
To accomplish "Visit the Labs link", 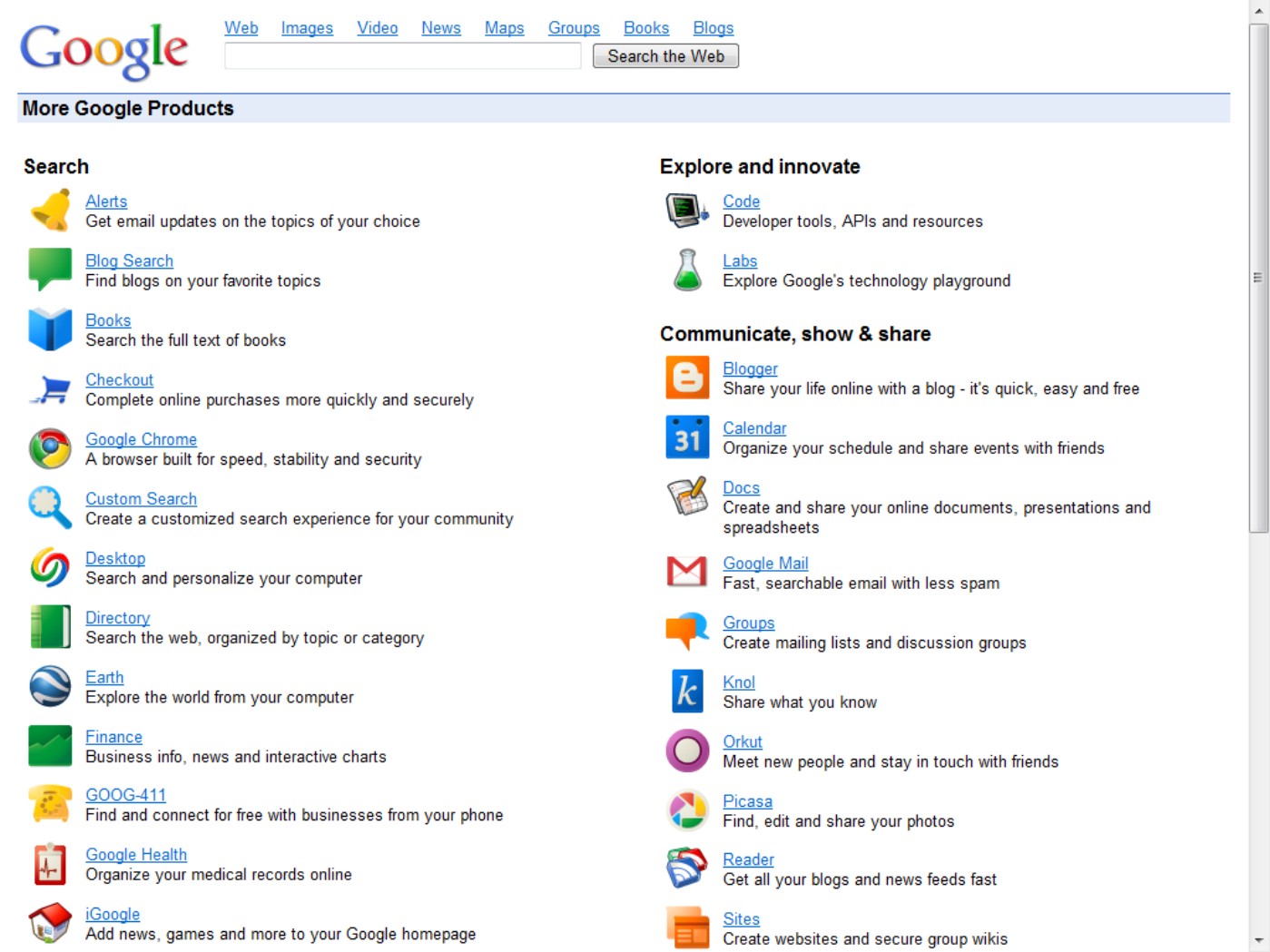I will click(740, 260).
